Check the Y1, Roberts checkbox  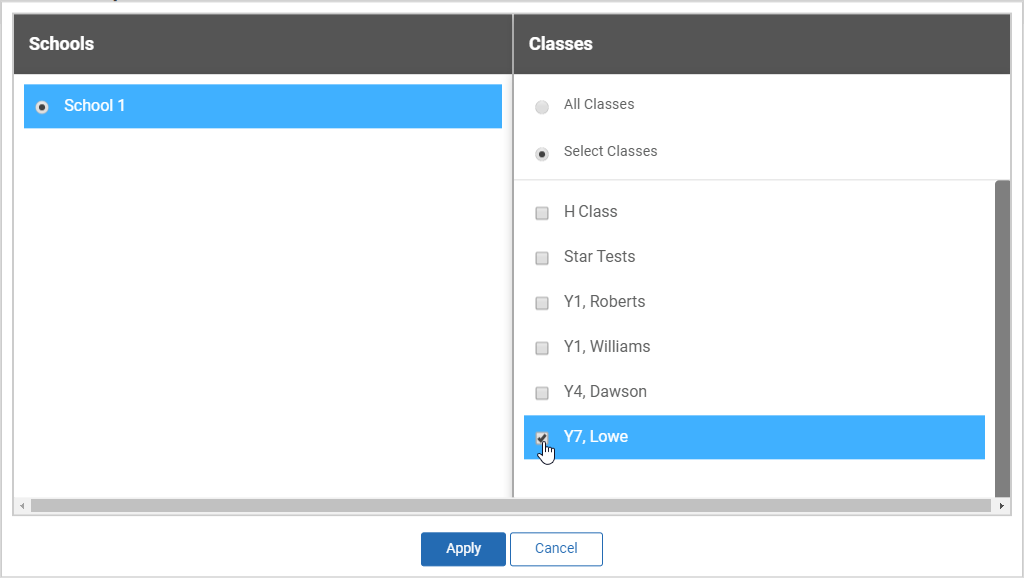point(542,303)
